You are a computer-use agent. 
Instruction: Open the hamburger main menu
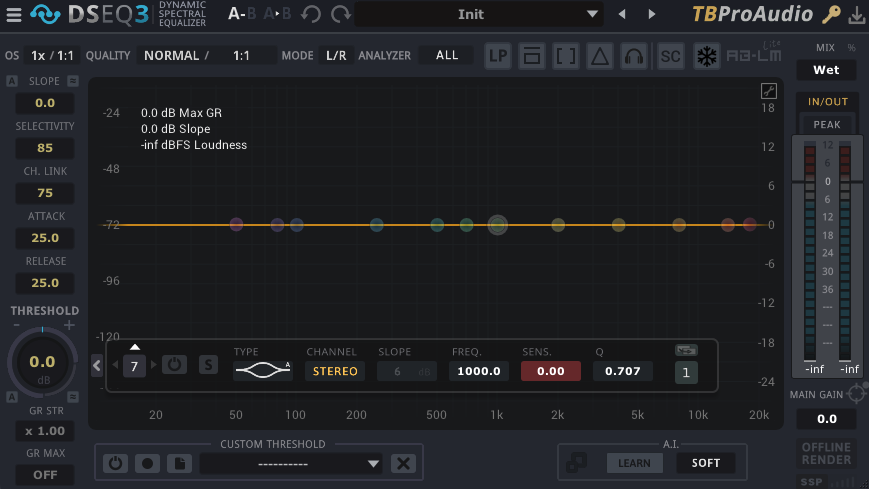tap(14, 14)
